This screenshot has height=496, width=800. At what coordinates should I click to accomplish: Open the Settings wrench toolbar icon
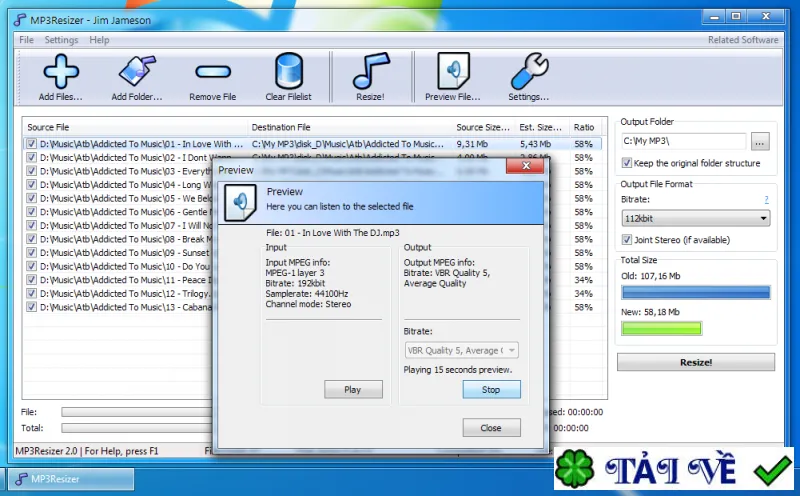pyautogui.click(x=529, y=71)
